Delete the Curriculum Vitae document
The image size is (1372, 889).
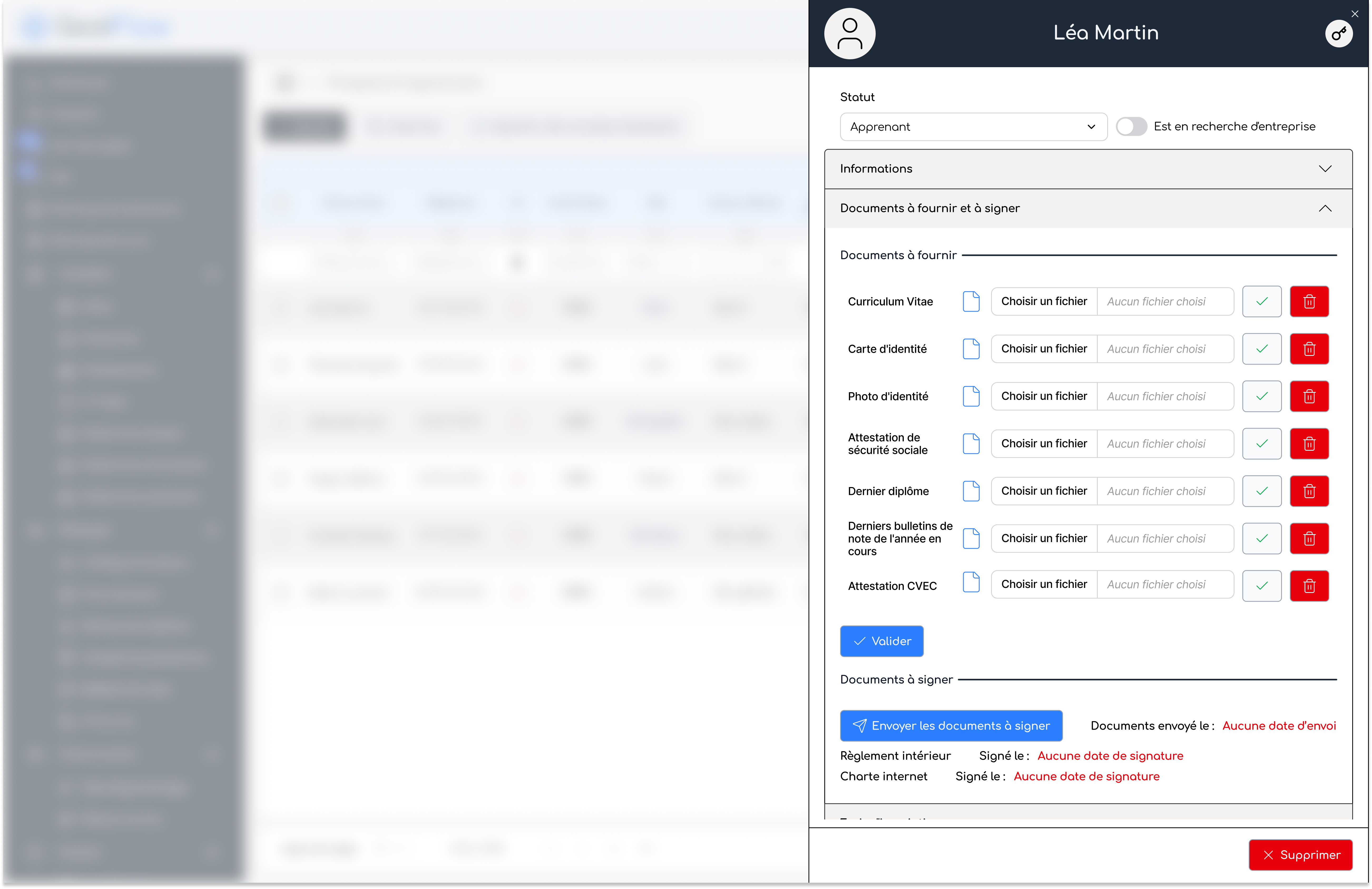pyautogui.click(x=1309, y=302)
